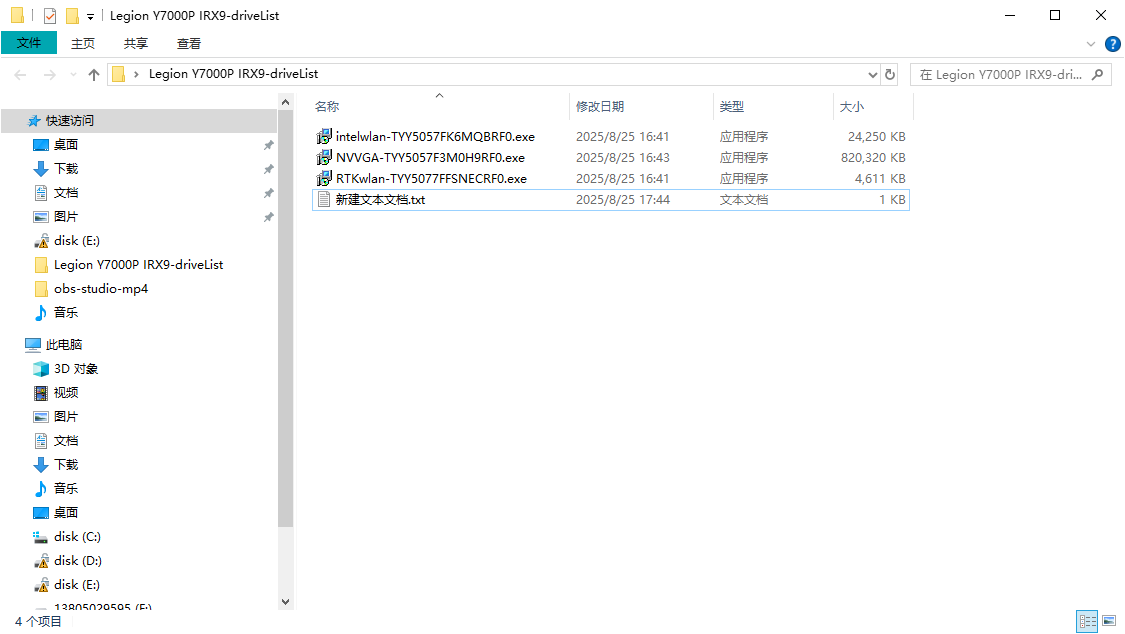This screenshot has height=634, width=1125.
Task: Open pinned 文档 under Quick access
Action: pos(65,193)
